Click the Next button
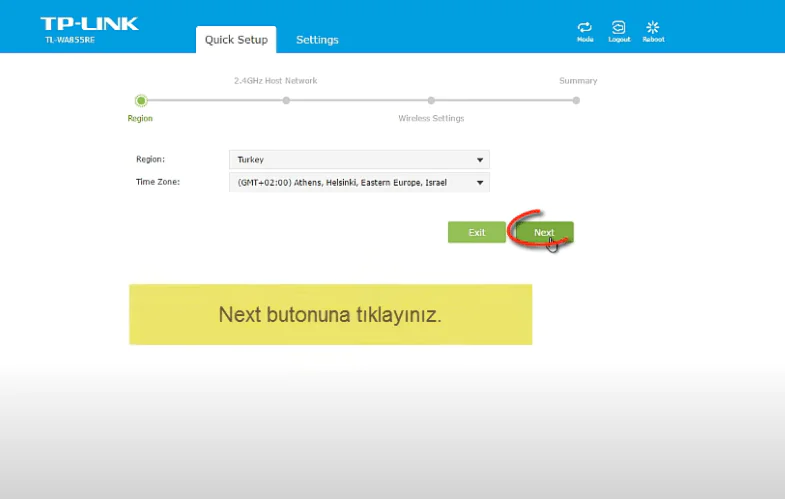Screen dimensions: 785x499 [544, 232]
